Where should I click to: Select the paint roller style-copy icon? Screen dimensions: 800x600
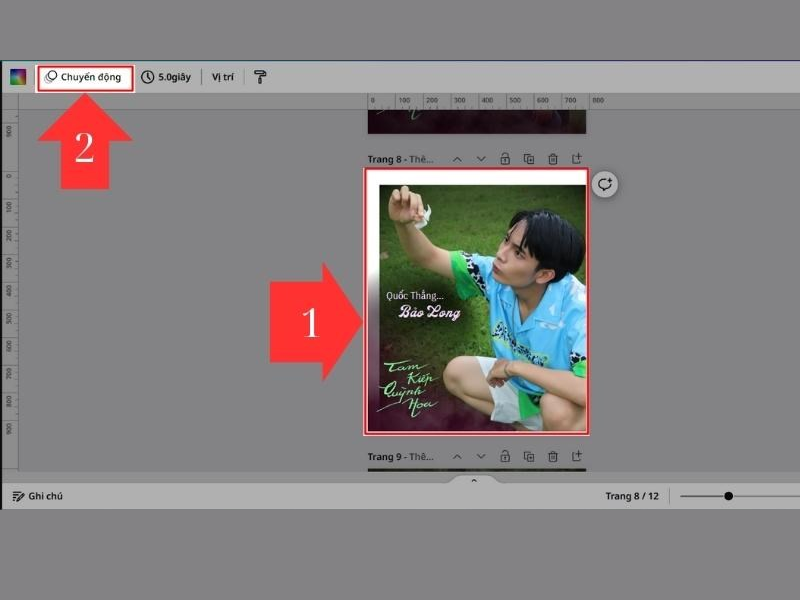click(261, 76)
